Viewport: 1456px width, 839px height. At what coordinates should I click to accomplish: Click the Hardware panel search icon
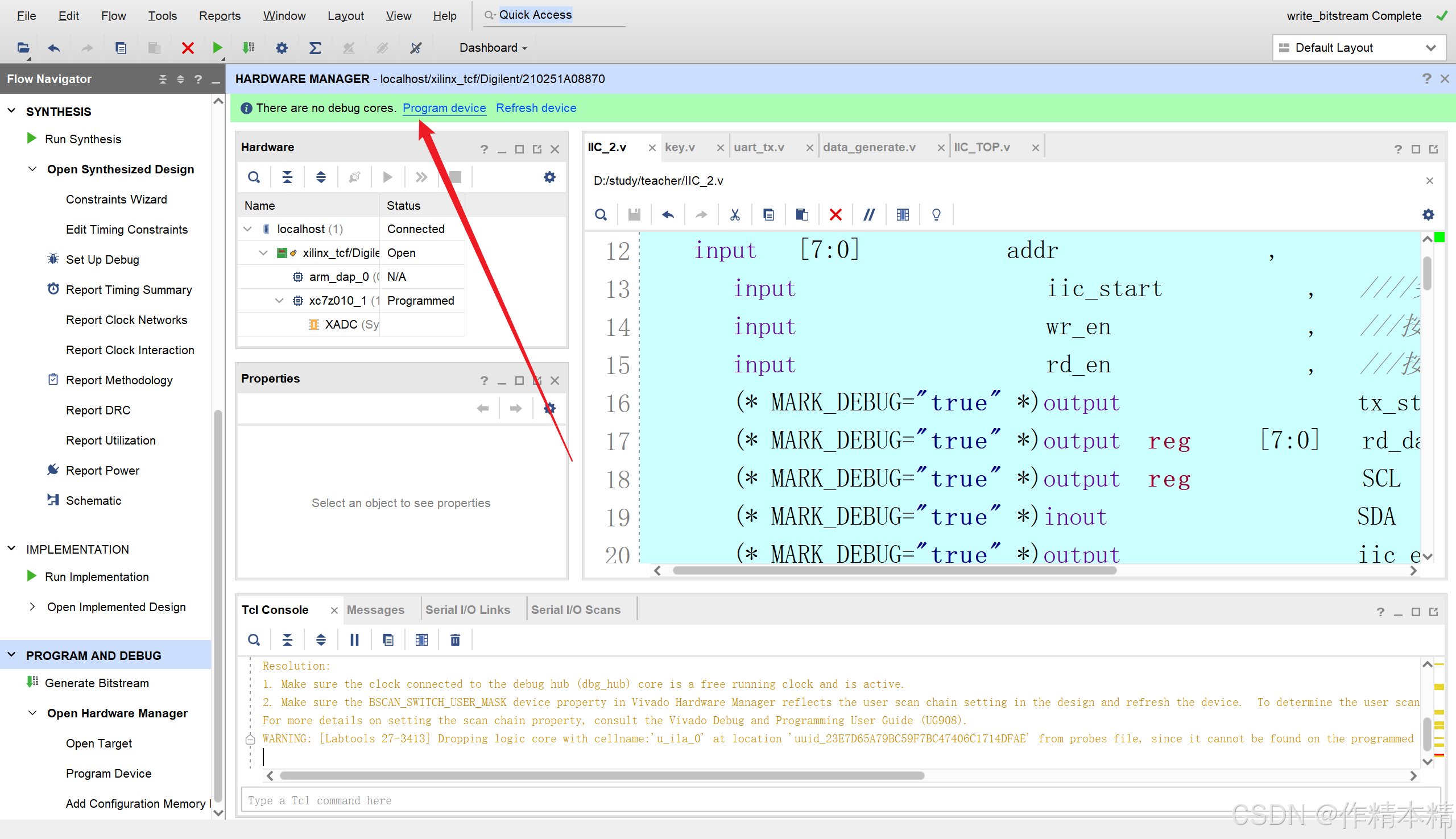click(x=254, y=177)
